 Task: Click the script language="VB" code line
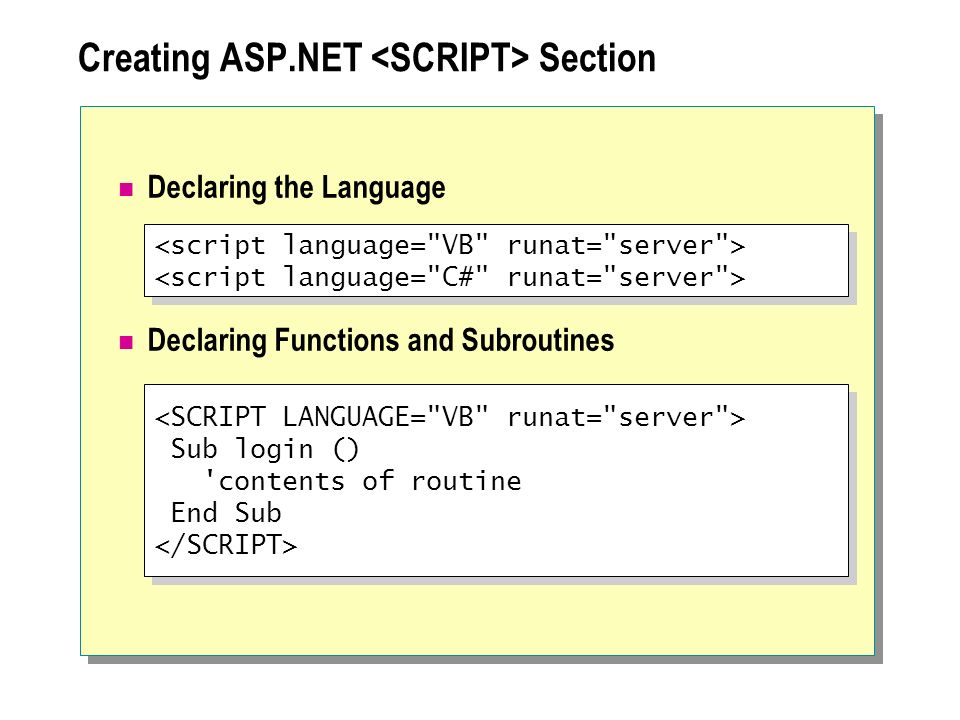pos(450,245)
